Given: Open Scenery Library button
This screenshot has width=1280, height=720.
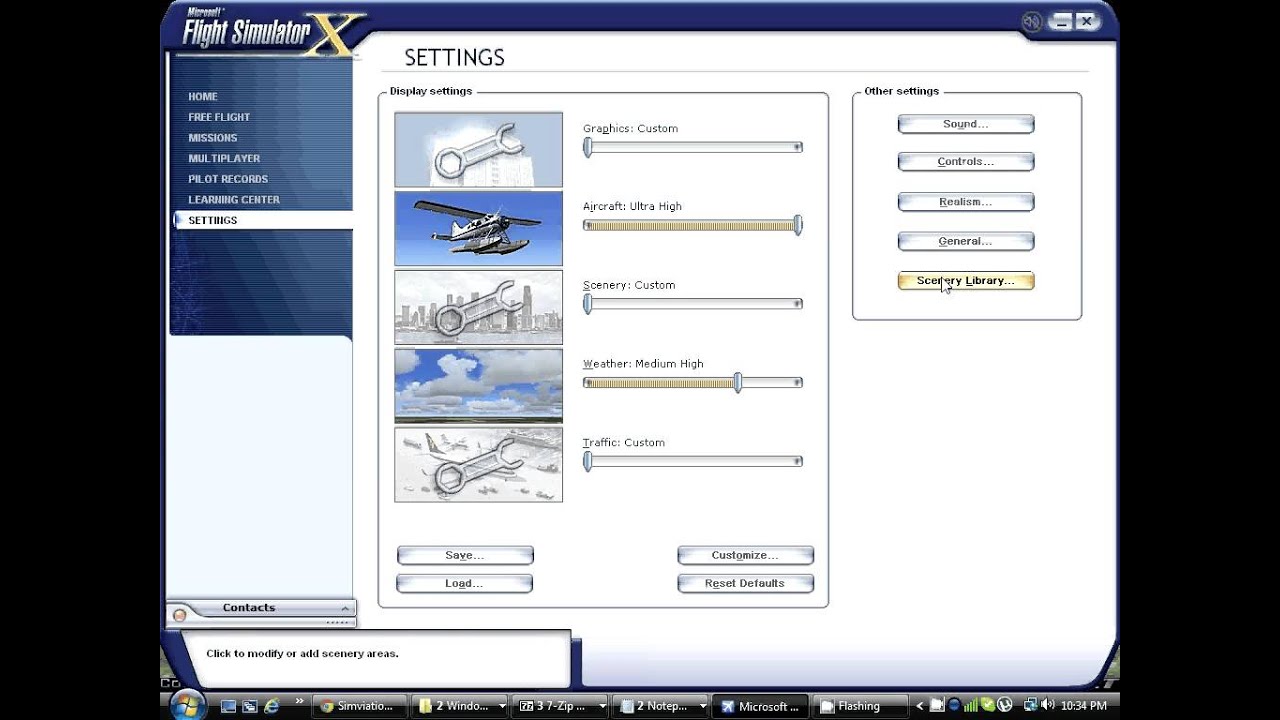Looking at the screenshot, I should [966, 281].
